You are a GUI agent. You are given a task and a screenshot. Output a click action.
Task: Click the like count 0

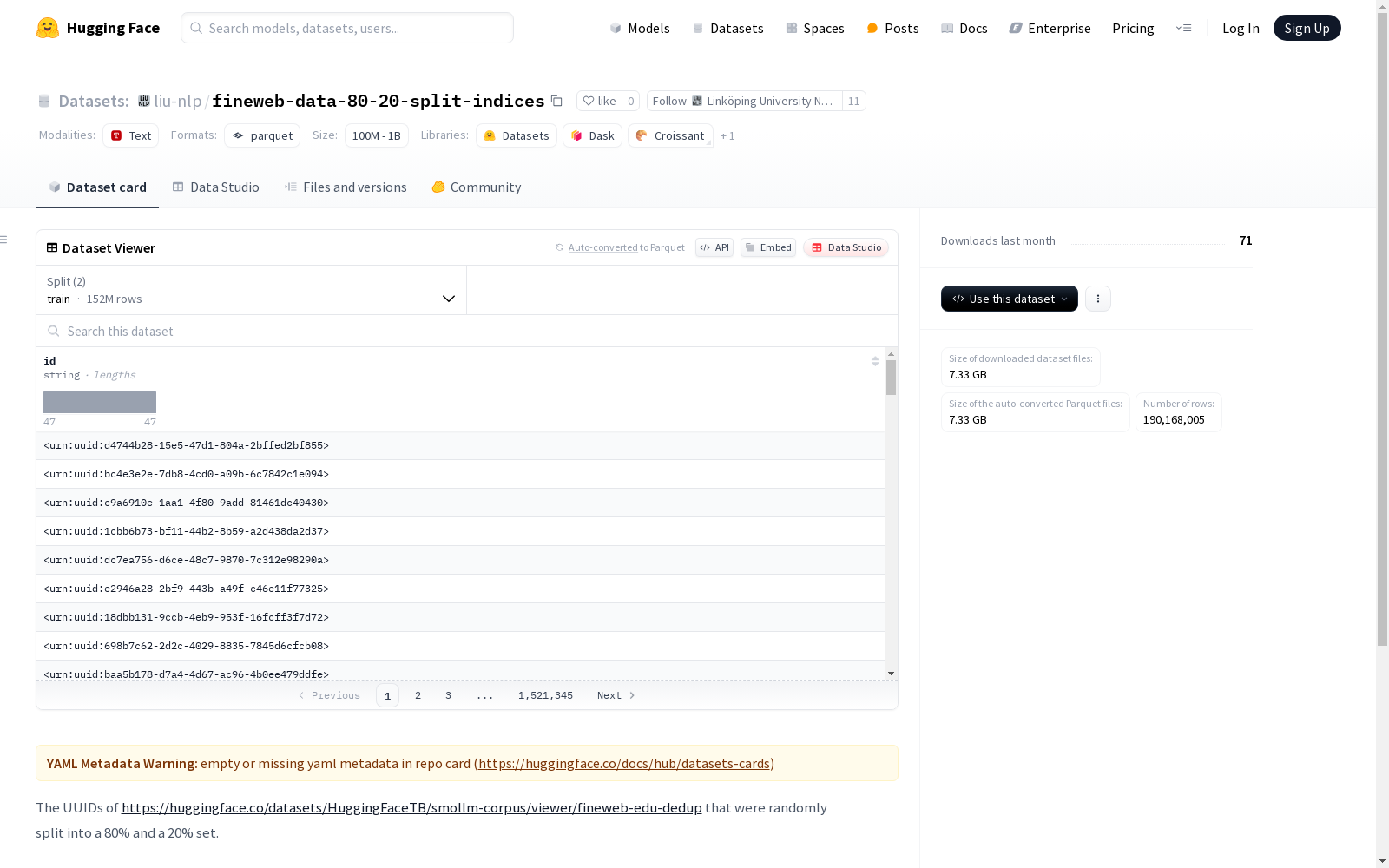coord(631,102)
